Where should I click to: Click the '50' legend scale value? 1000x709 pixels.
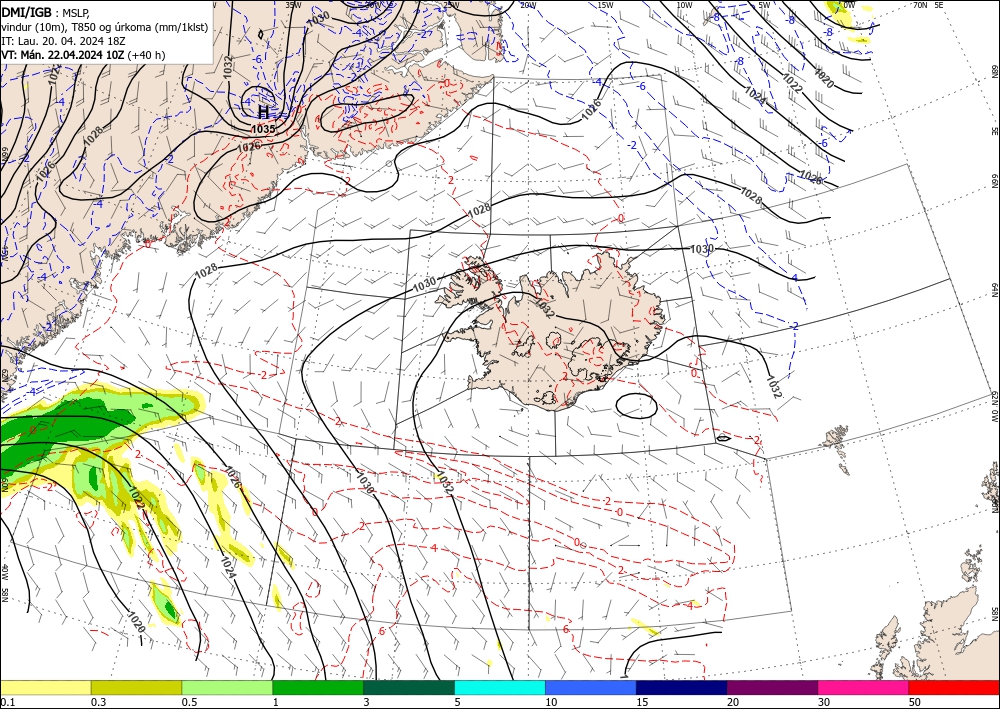[915, 702]
